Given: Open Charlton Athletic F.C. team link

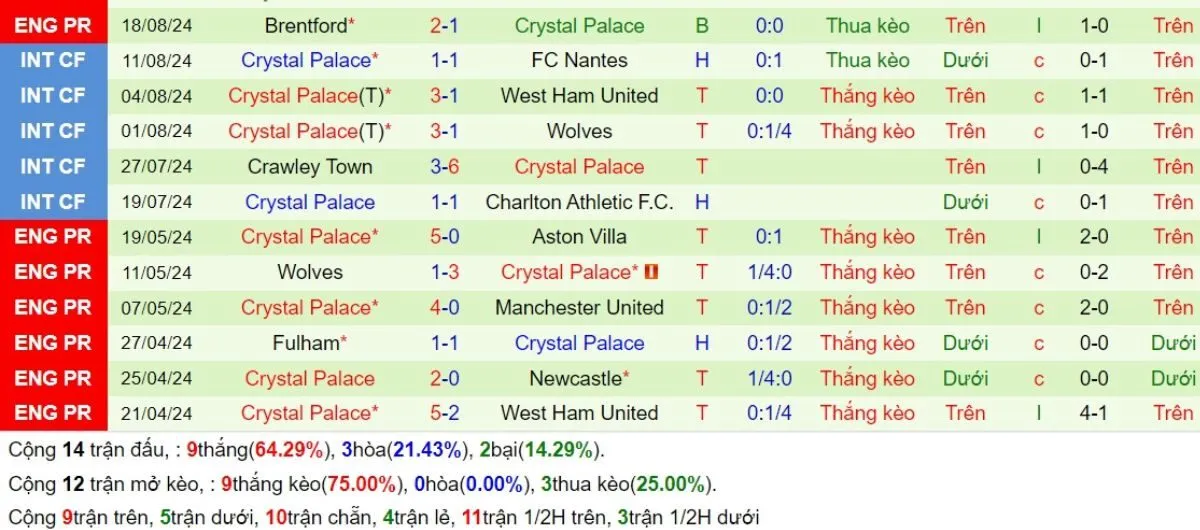Looking at the screenshot, I should click(579, 202).
